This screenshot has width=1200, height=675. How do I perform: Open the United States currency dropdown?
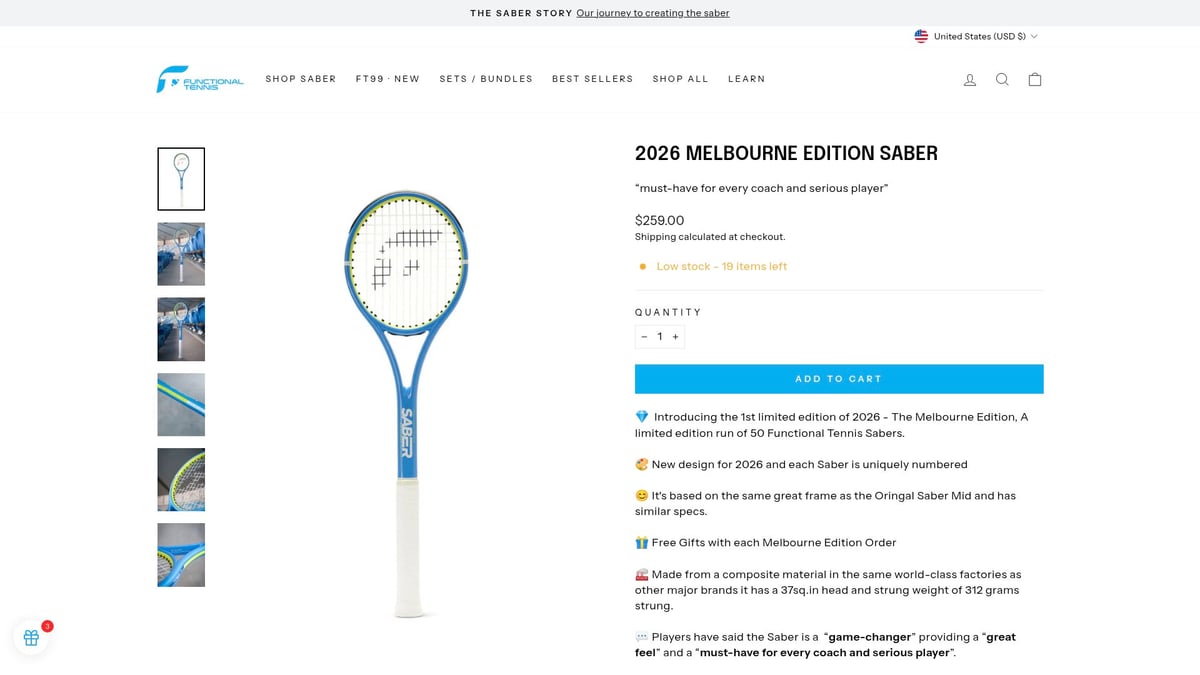[x=978, y=36]
